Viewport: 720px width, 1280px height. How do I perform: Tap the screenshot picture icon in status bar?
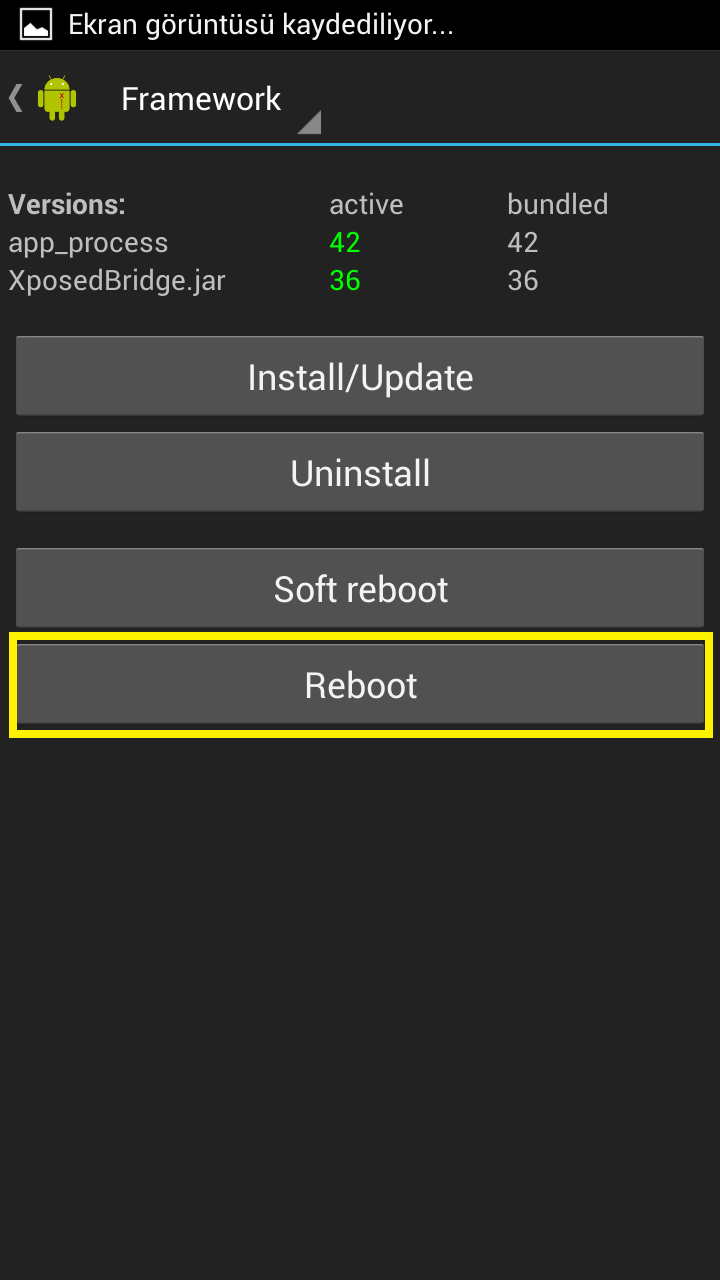(36, 24)
